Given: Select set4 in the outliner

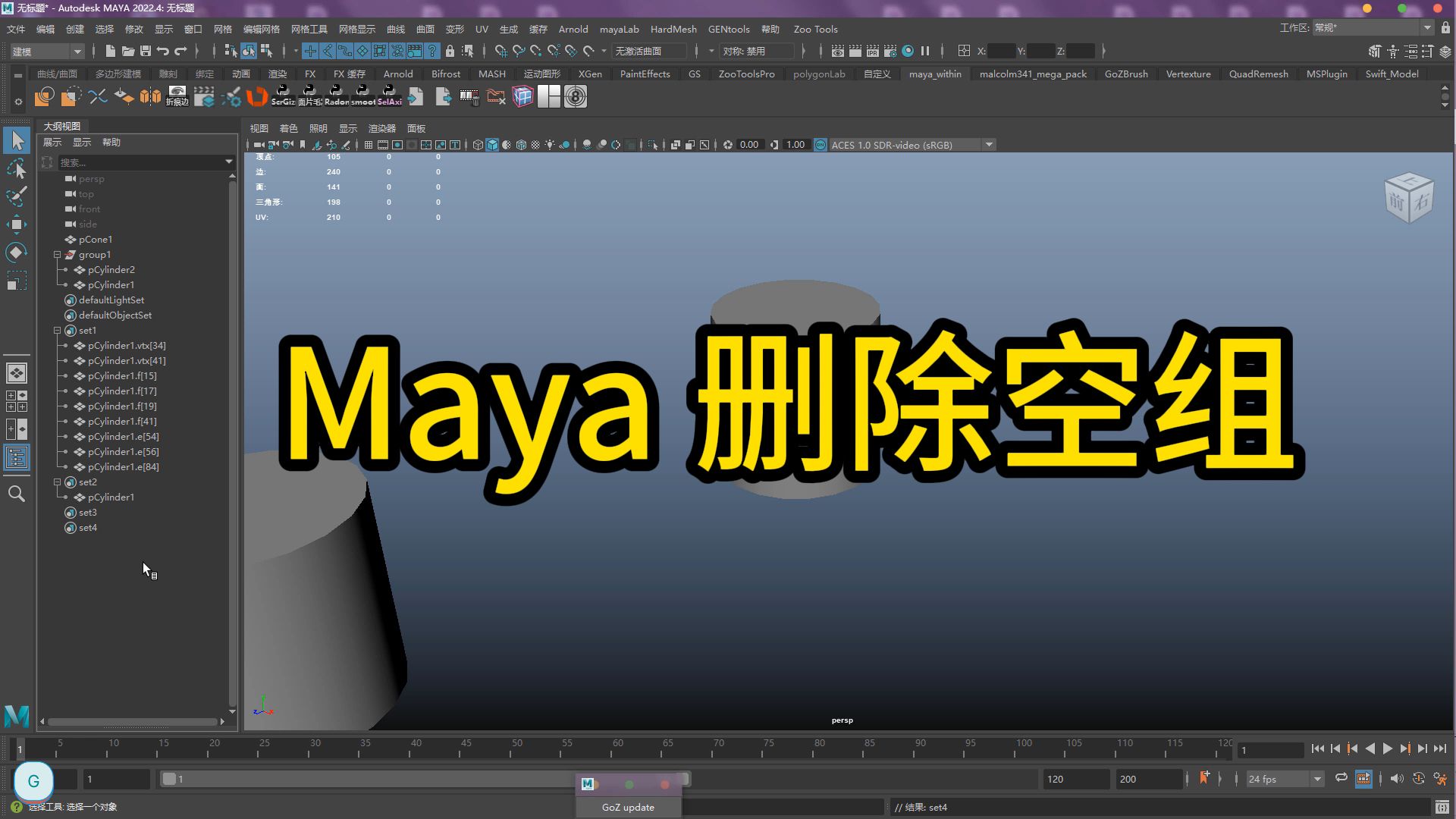Looking at the screenshot, I should pyautogui.click(x=88, y=528).
